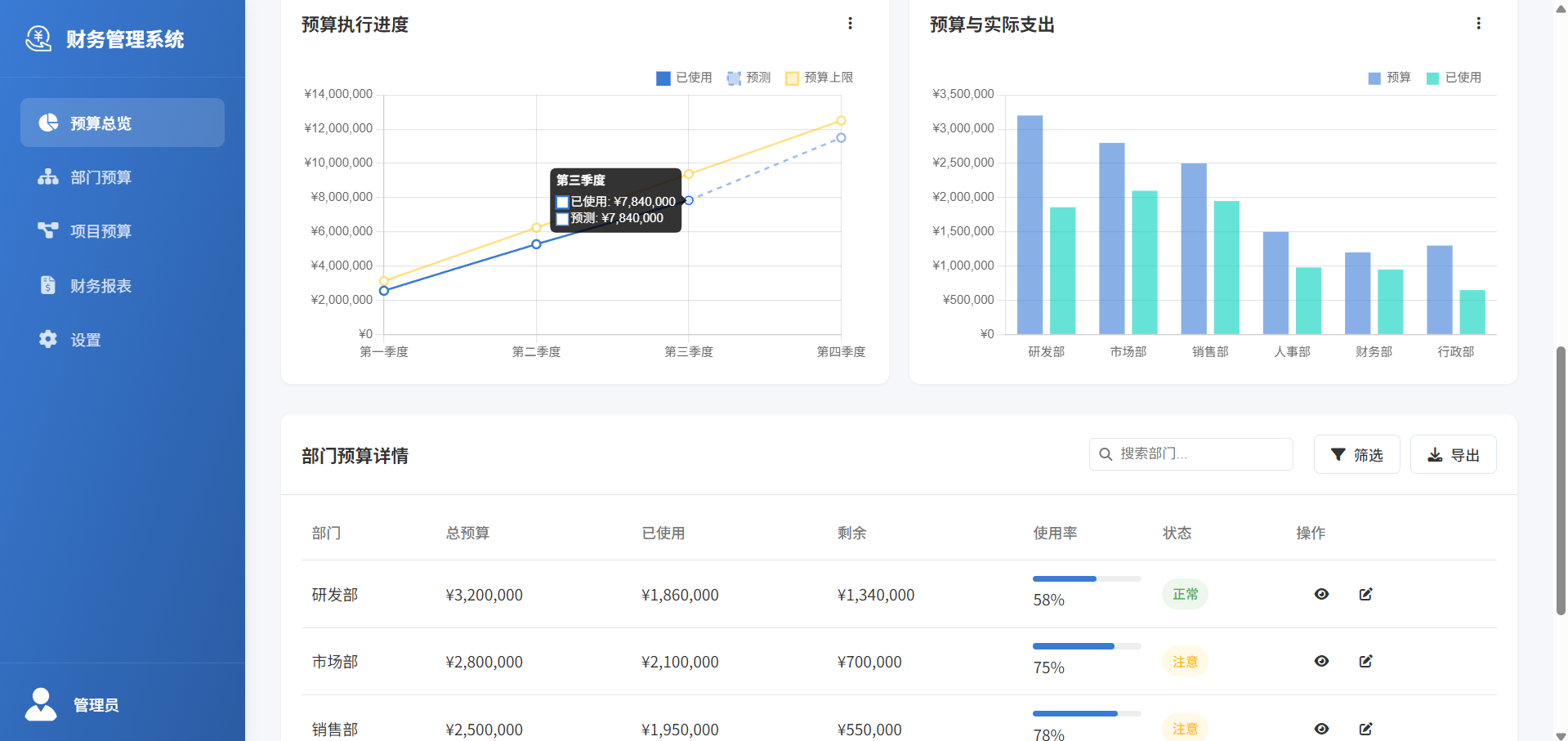Open 部门预算 in the sidebar
The image size is (1568, 741).
click(x=101, y=177)
